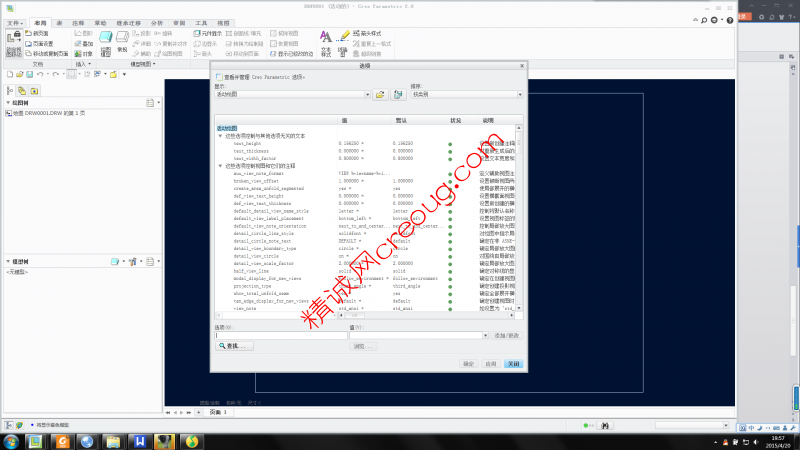Viewport: 800px width, 450px height.
Task: Switch to the 布局 ribbon tab
Action: 40,23
